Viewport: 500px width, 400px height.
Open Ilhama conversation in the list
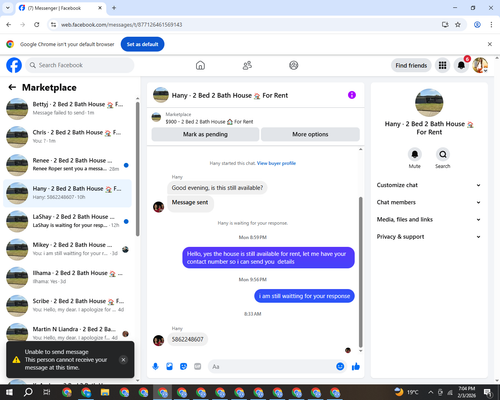67,277
